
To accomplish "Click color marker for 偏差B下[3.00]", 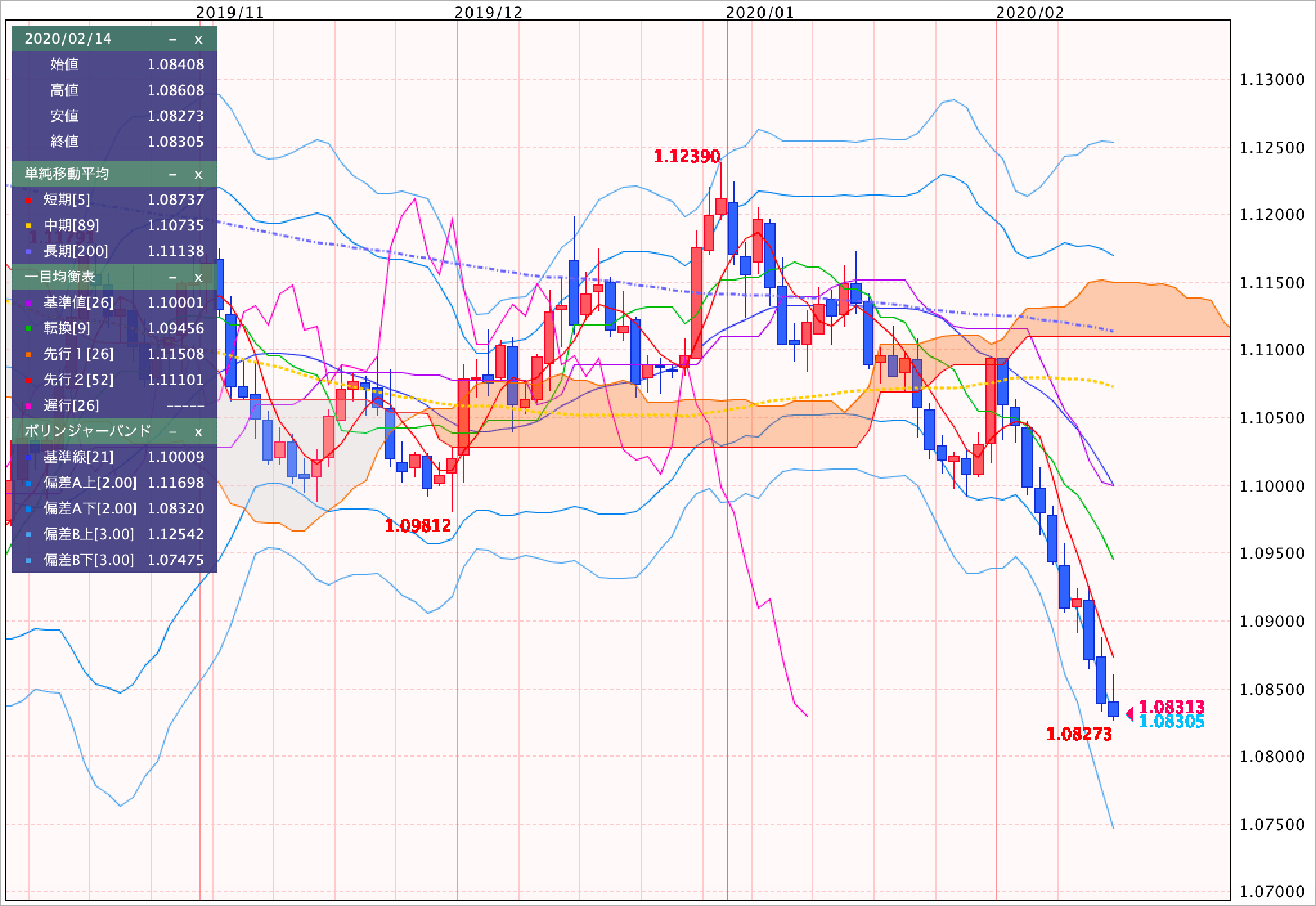I will tap(28, 560).
